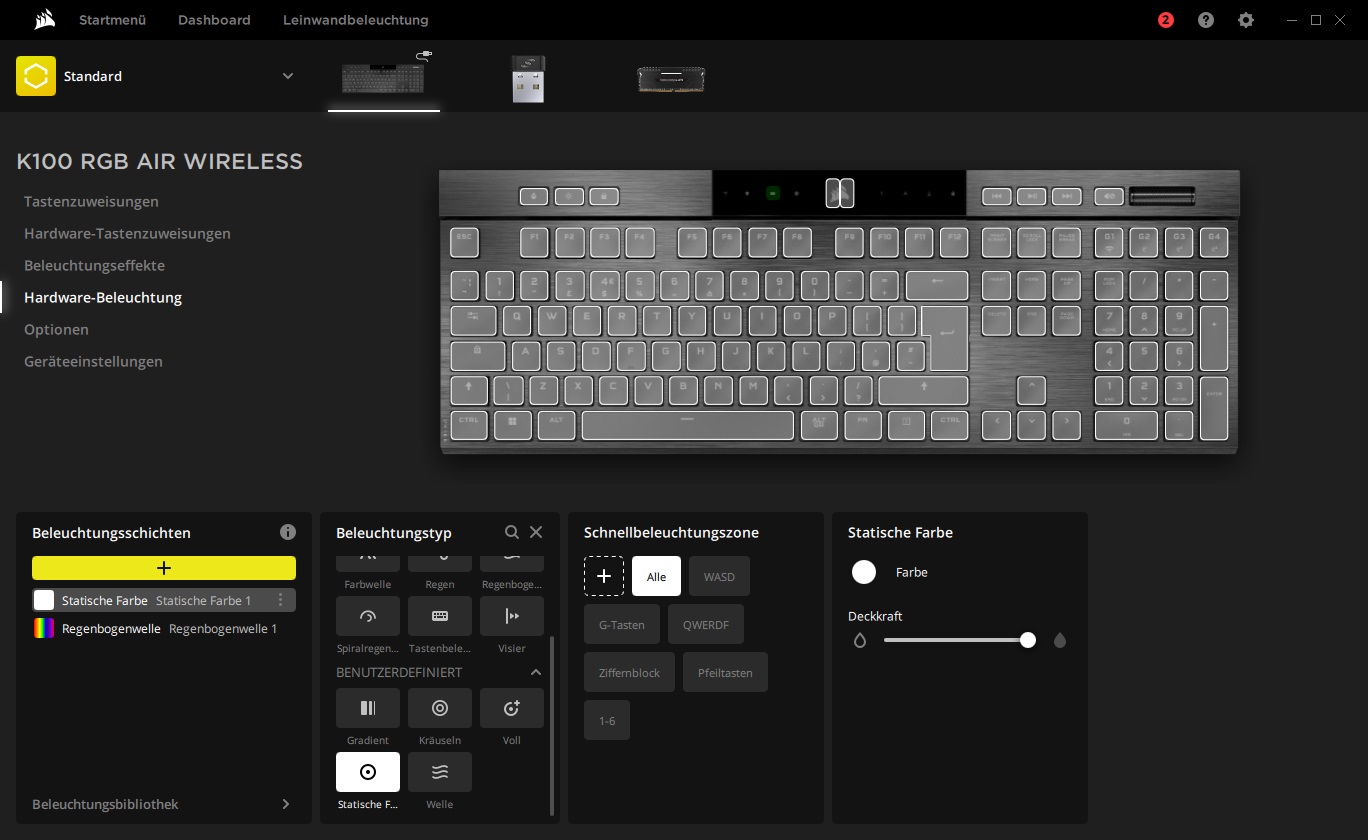Select the RAM memory module device

[x=671, y=79]
